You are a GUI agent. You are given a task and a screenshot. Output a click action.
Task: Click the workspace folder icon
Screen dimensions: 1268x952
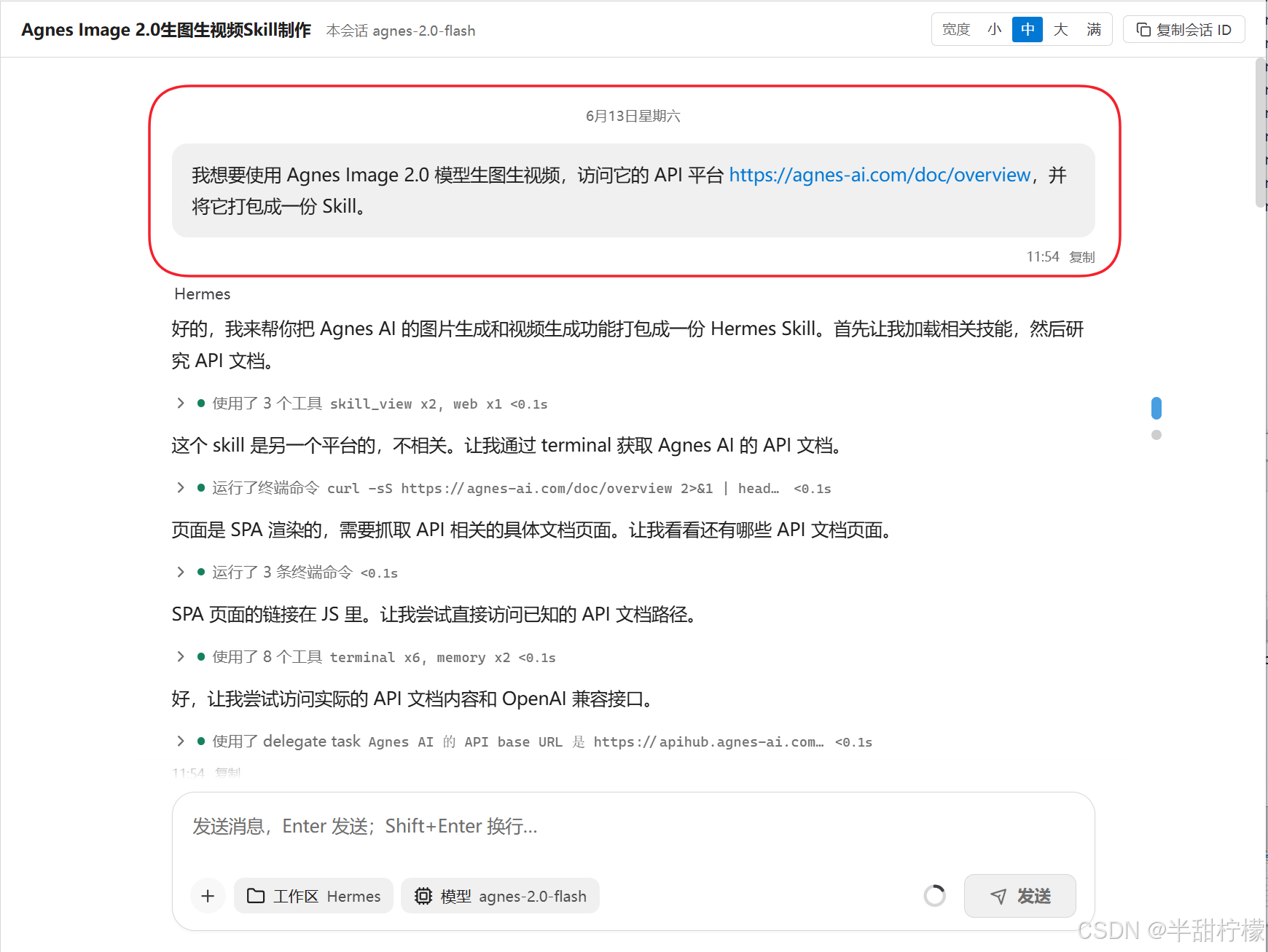pyautogui.click(x=256, y=896)
